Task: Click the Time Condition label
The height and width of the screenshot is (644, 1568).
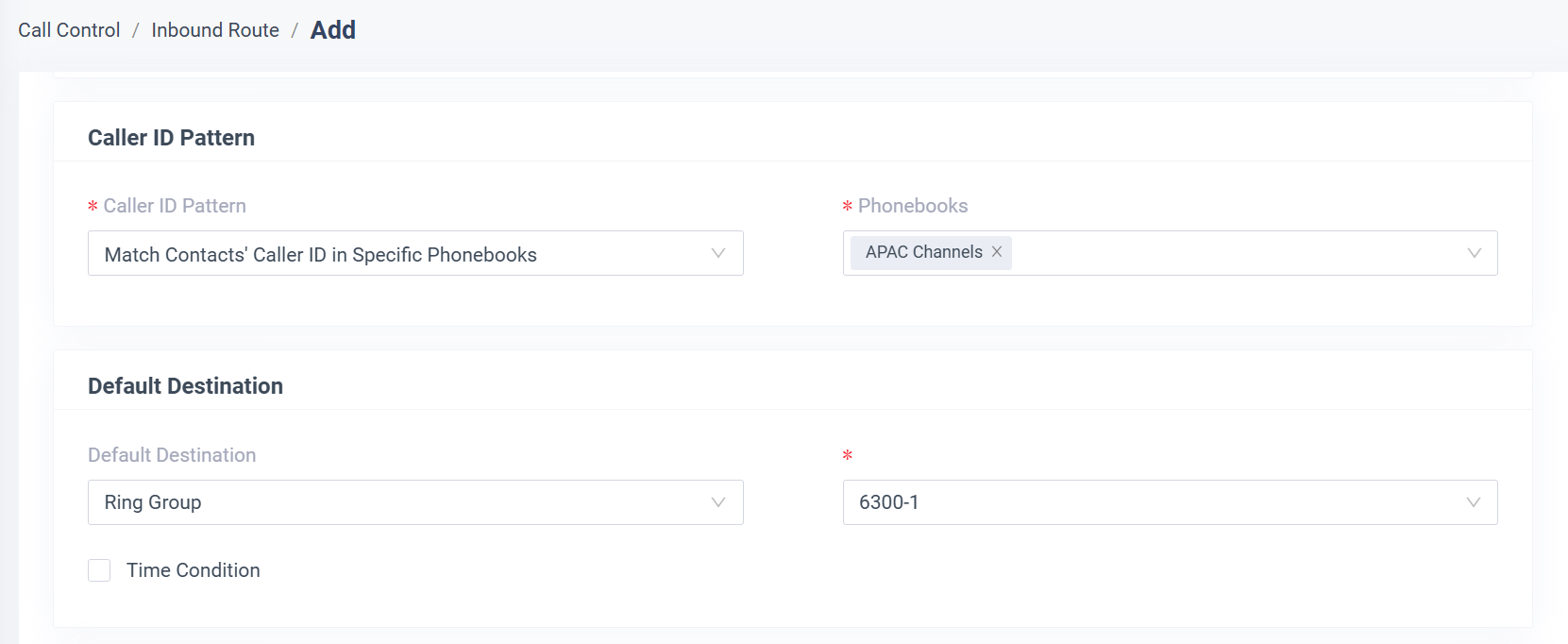Action: [x=194, y=570]
